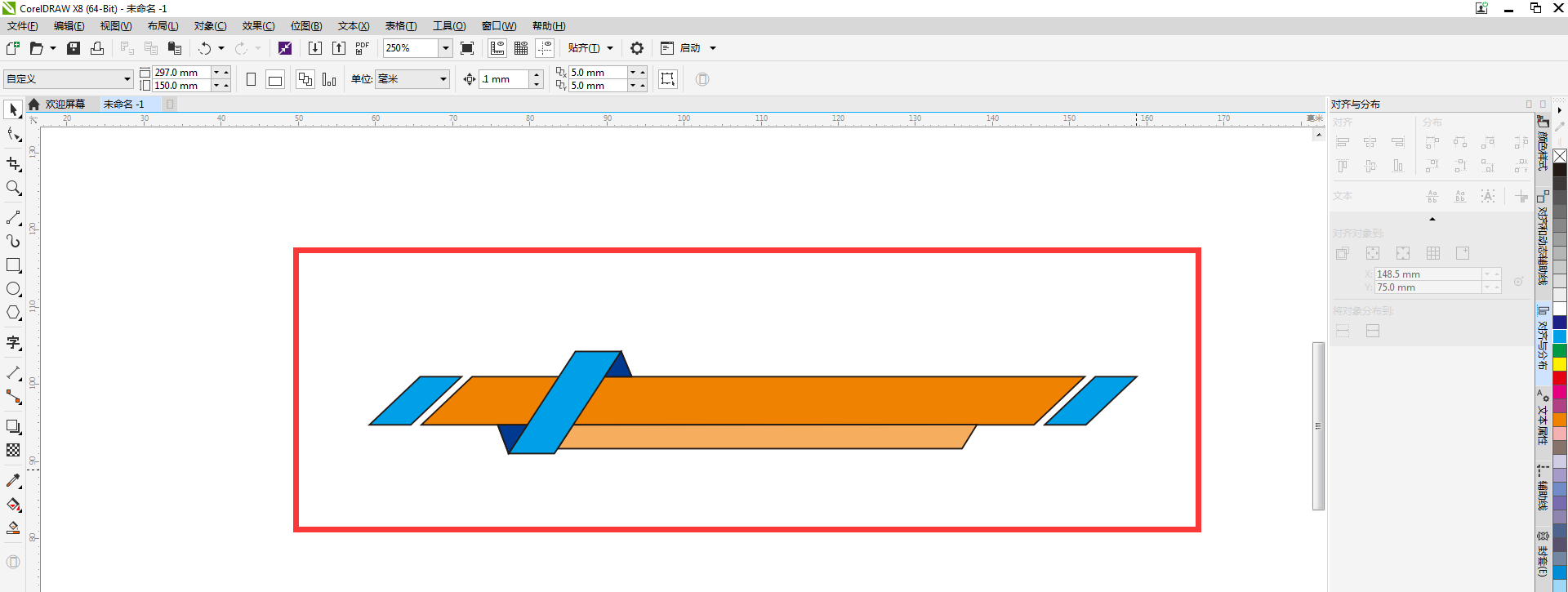Choose the Crop tool
Viewport: 1568px width, 592px height.
point(13,164)
